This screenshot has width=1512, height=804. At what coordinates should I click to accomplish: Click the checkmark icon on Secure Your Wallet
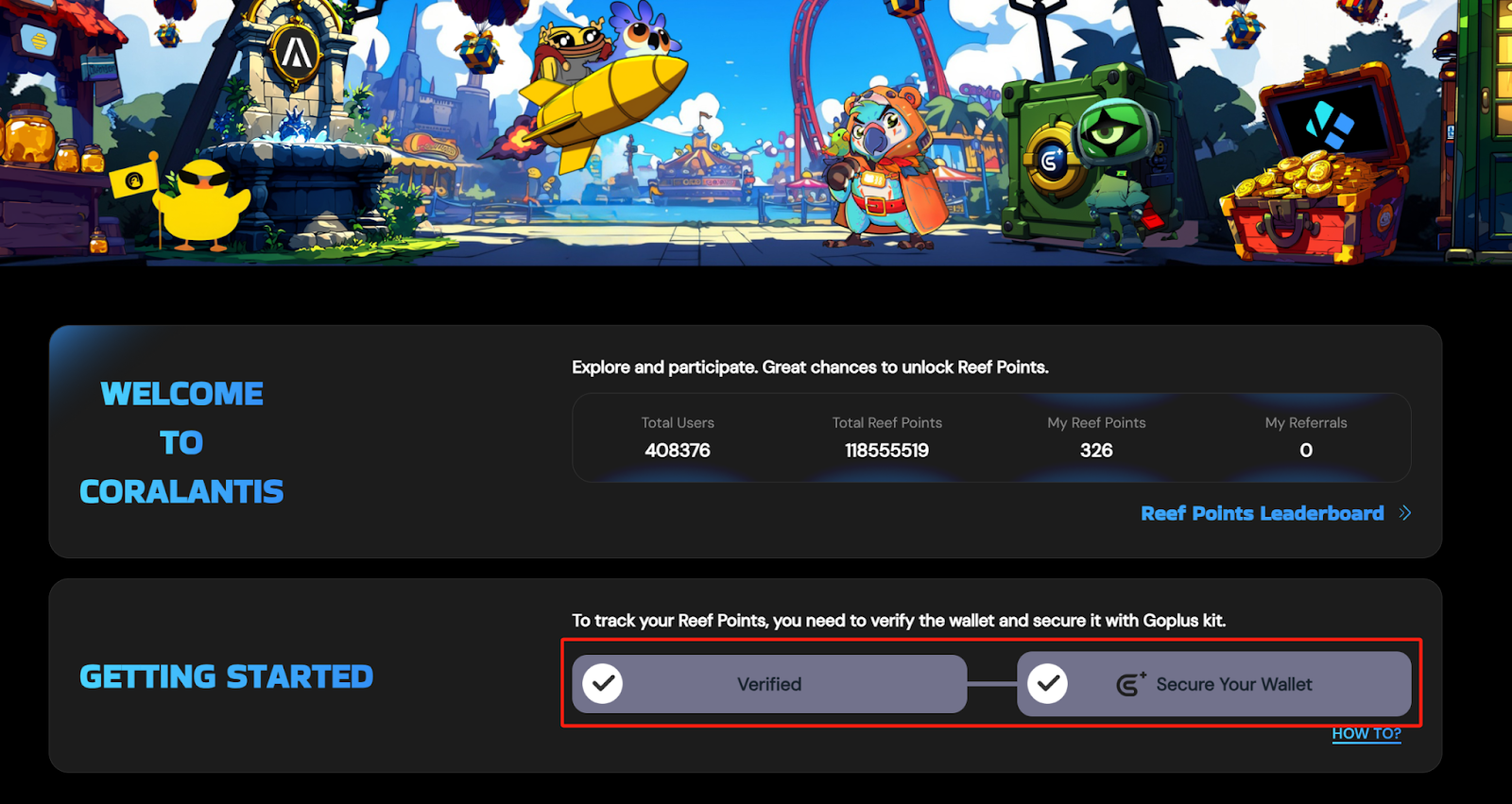pos(1048,683)
